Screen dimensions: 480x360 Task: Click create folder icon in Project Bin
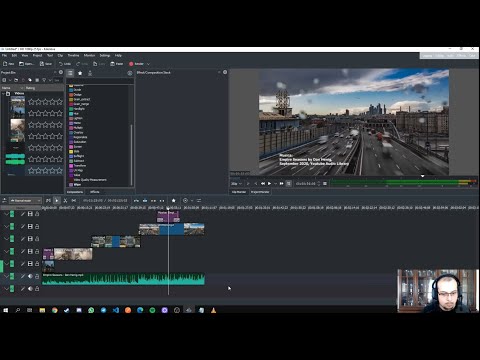[16, 80]
